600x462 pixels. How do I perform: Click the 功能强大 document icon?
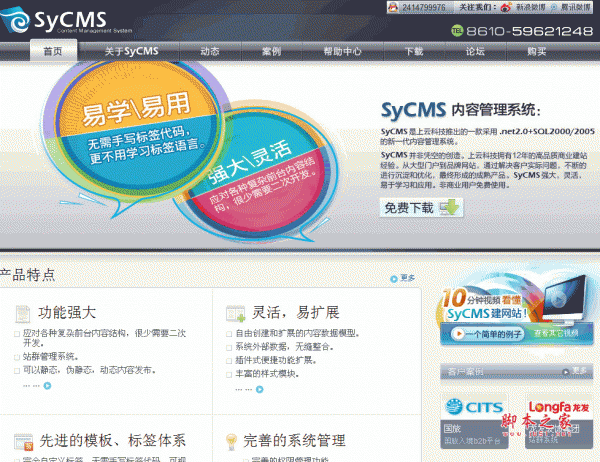coord(23,313)
